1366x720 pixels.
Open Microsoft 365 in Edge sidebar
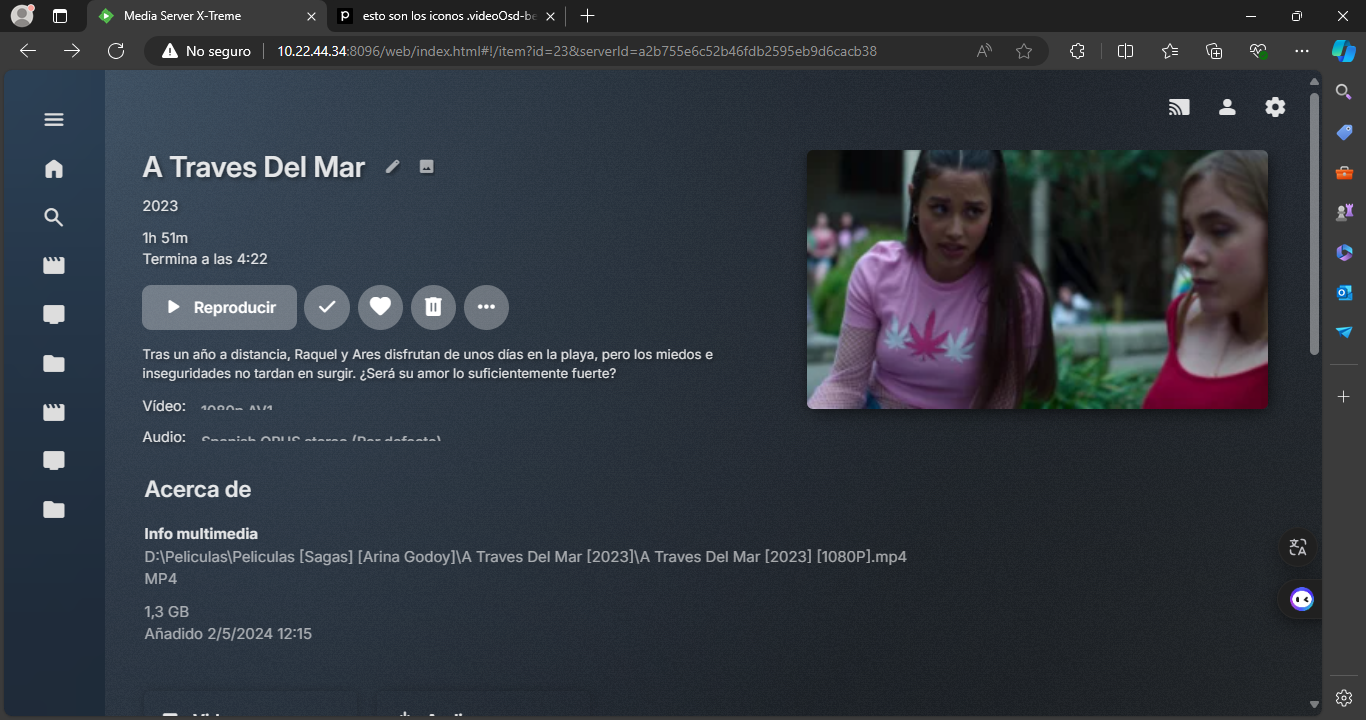tap(1344, 252)
